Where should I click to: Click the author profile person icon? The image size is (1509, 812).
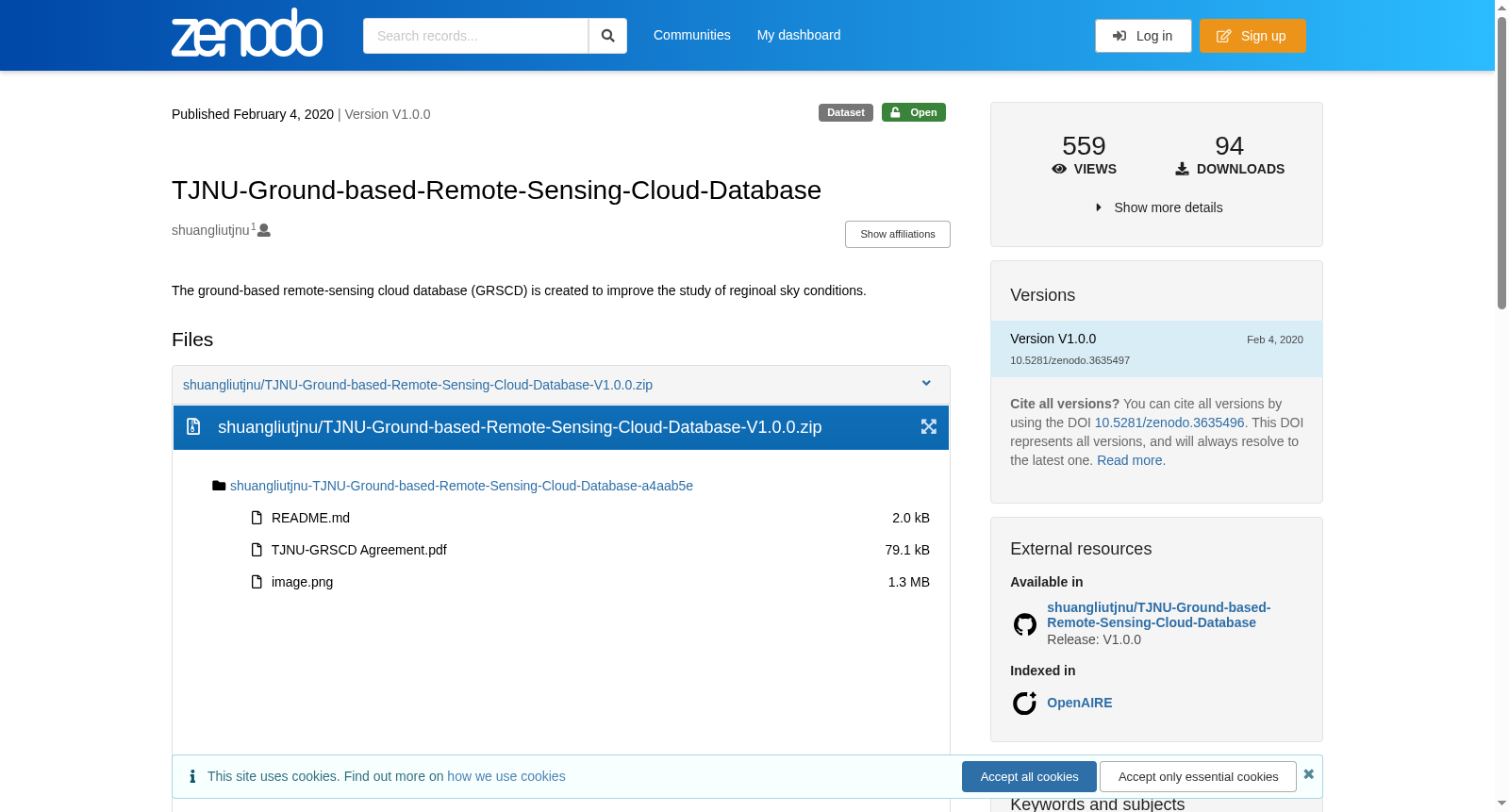(x=264, y=230)
